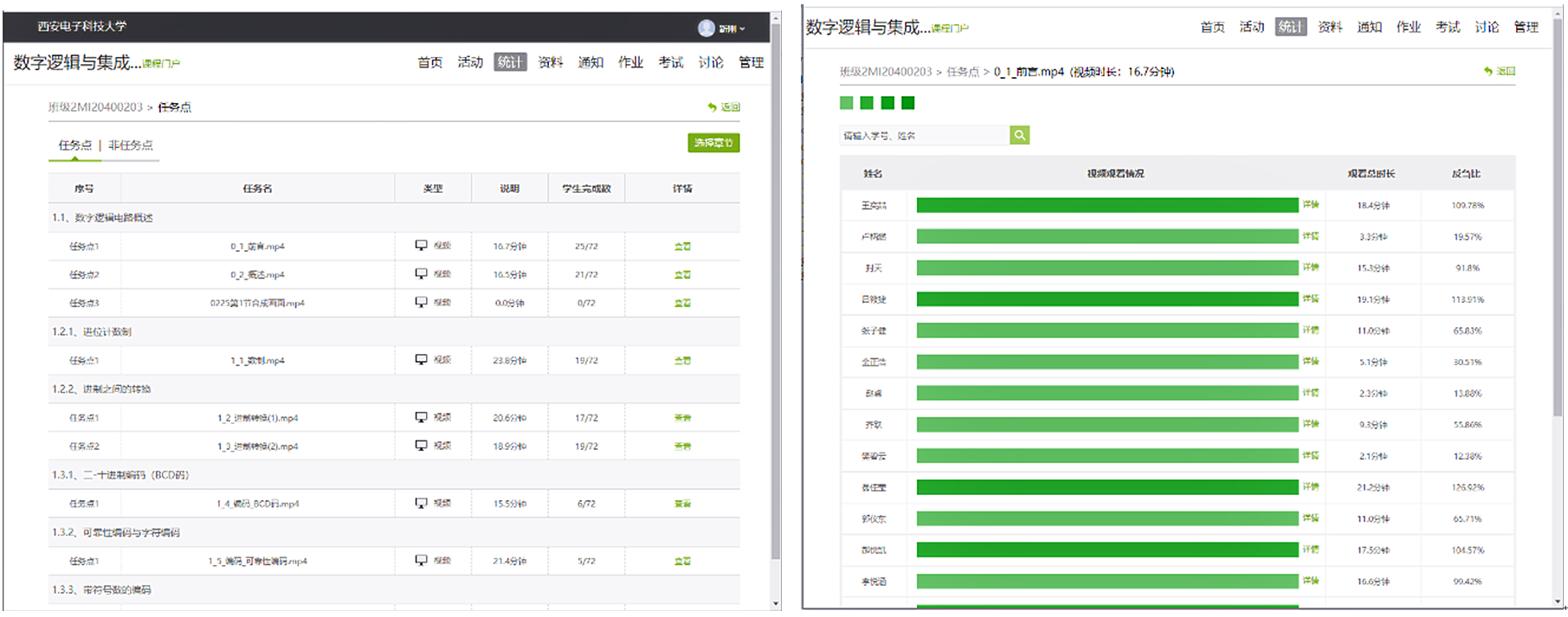
Task: Open 考试 tab in right page navigation
Action: coord(1448,27)
